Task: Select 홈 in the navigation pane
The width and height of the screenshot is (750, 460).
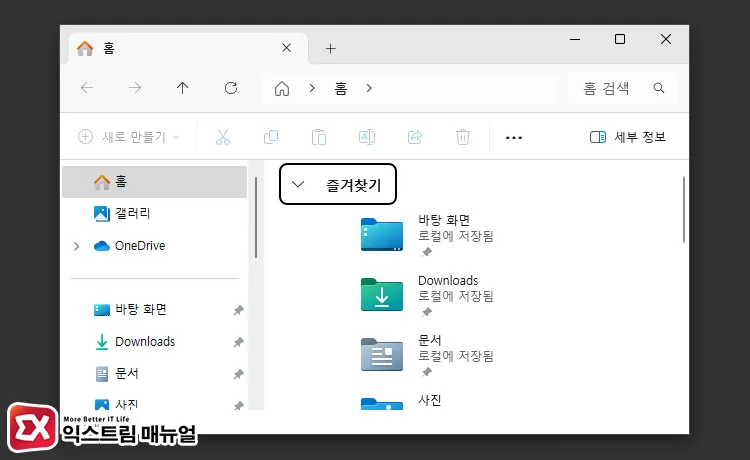Action: (154, 182)
